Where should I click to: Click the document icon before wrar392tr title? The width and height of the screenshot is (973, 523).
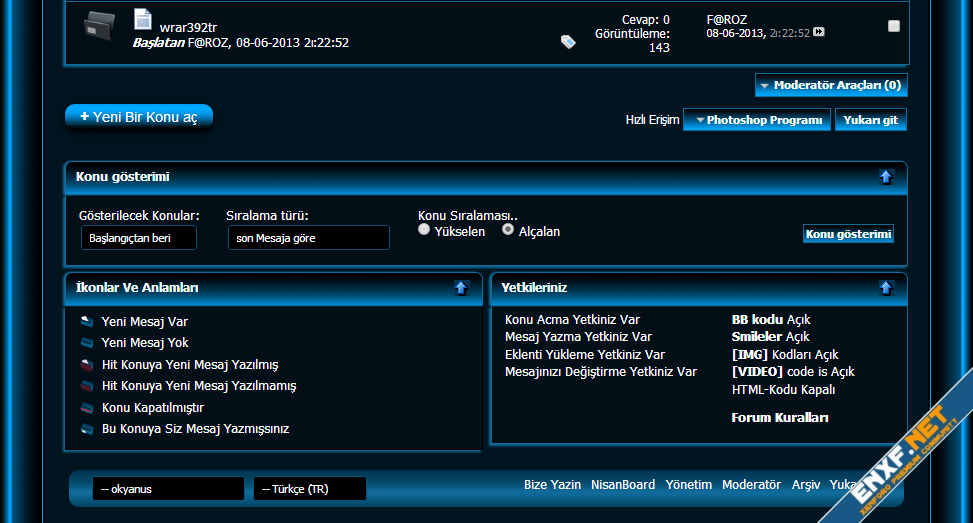tap(143, 19)
